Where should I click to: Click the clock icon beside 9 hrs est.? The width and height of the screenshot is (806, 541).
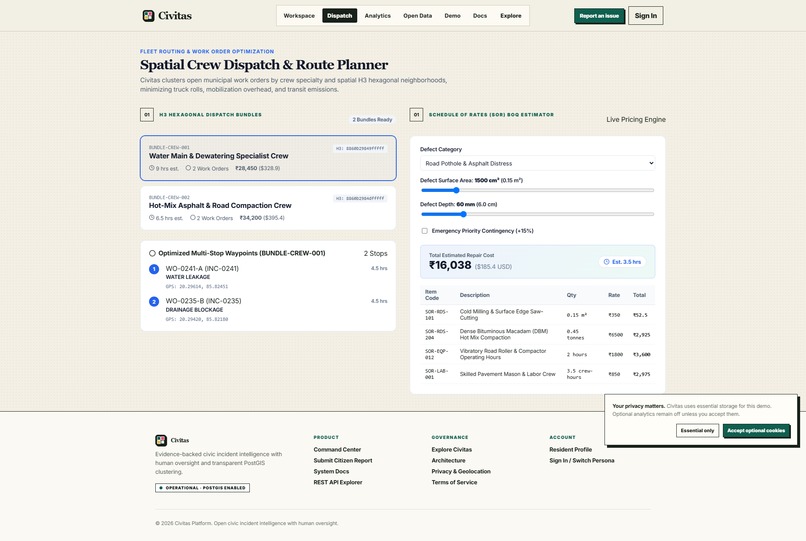(152, 168)
